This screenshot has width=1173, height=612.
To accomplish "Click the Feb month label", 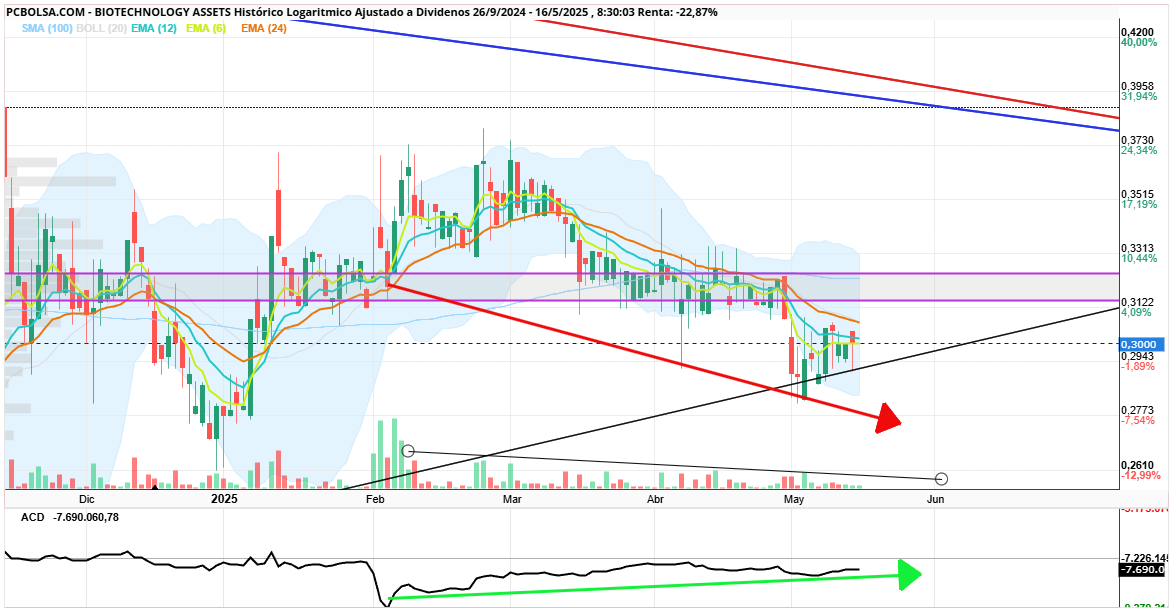I will (x=375, y=499).
